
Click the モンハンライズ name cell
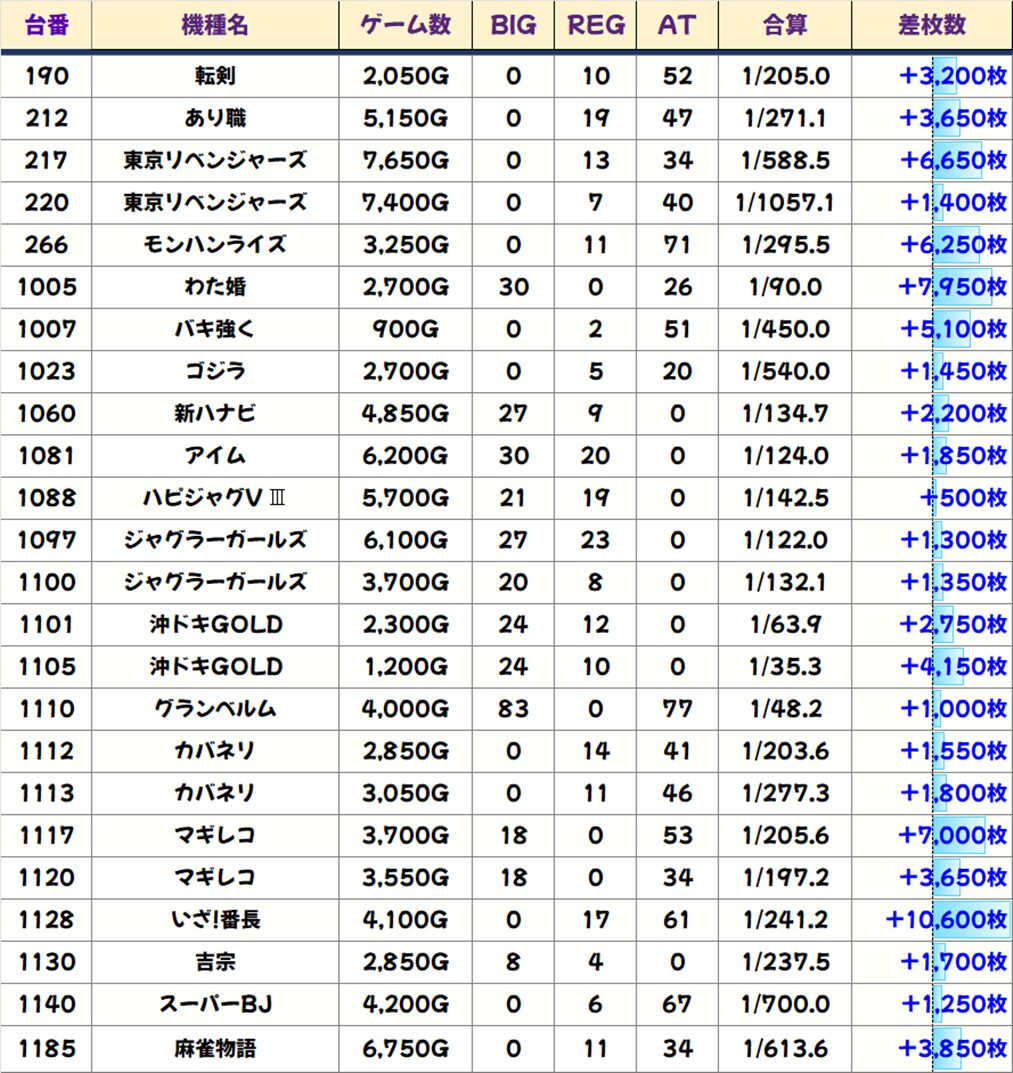[x=215, y=245]
